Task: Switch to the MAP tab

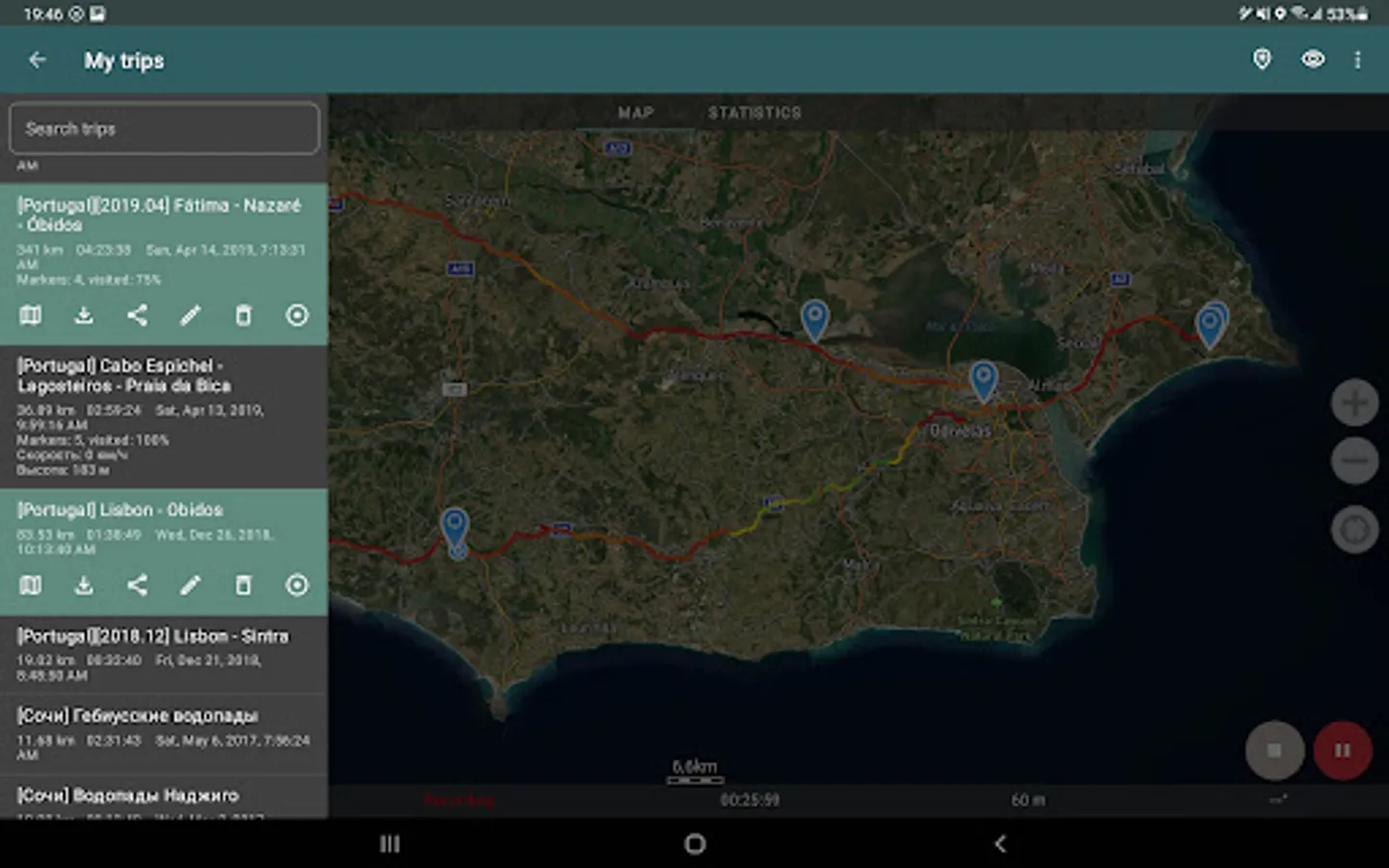Action: coord(636,113)
